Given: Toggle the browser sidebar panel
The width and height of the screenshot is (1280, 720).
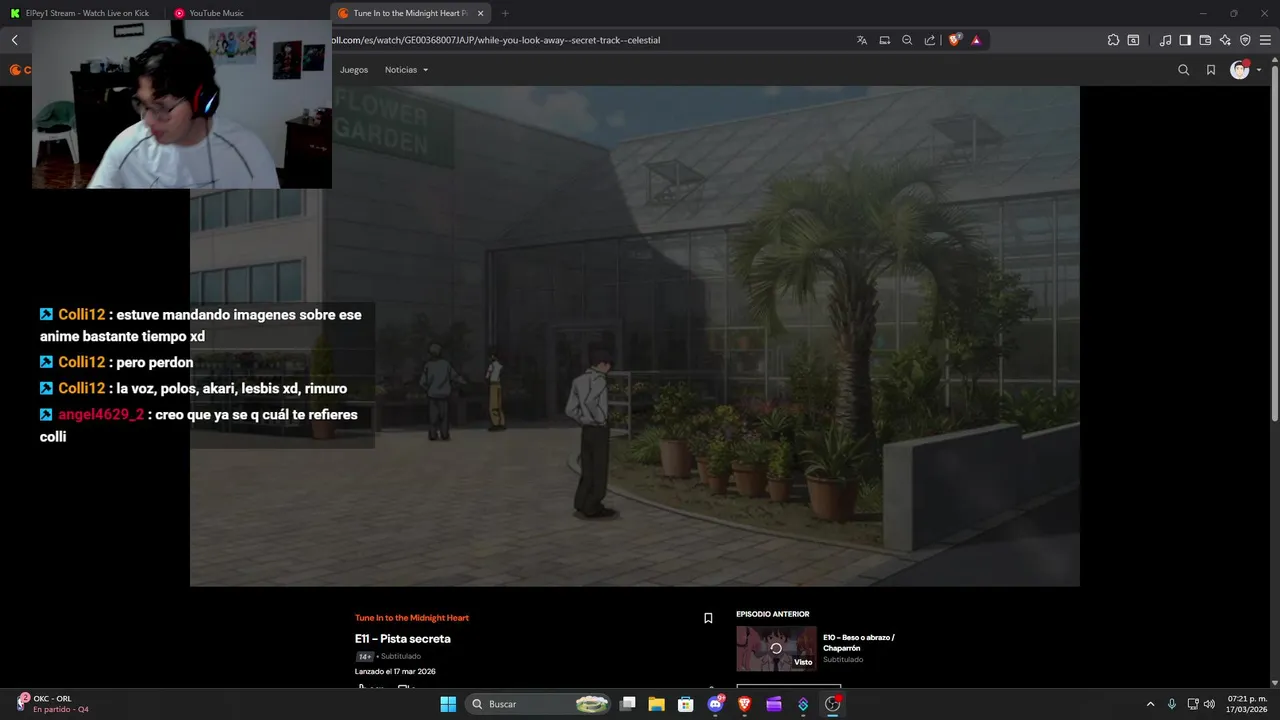Looking at the screenshot, I should coord(1185,40).
